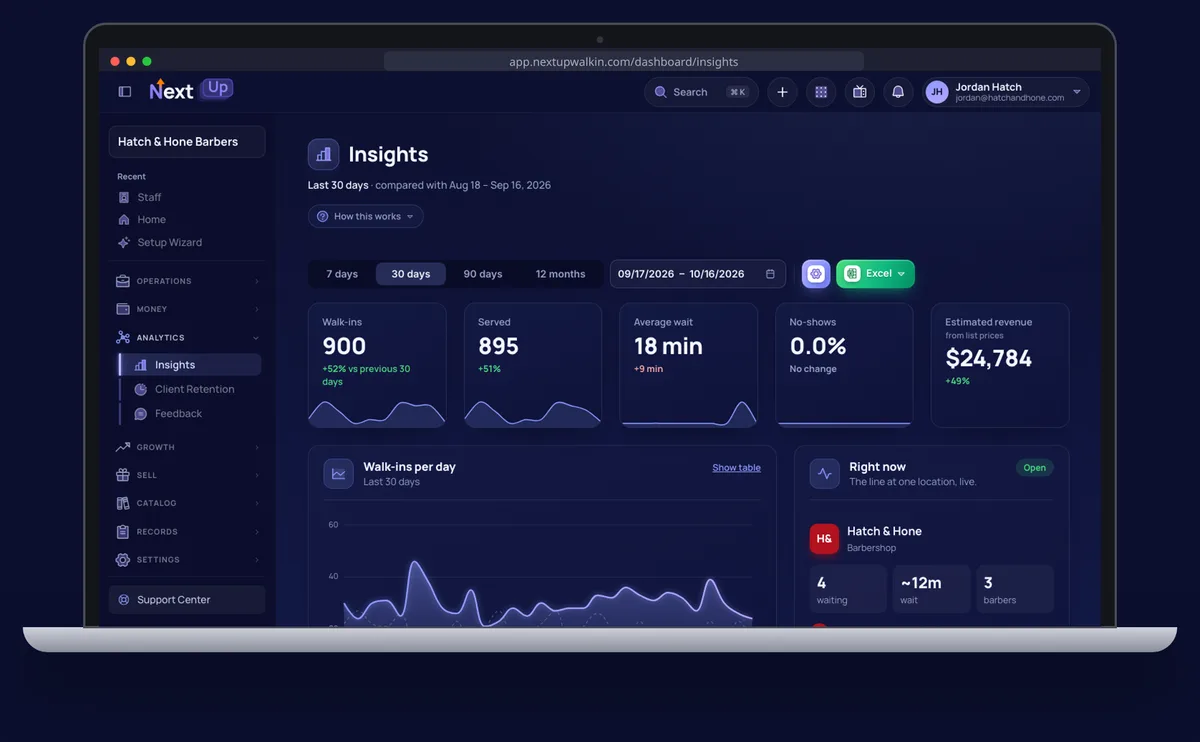Click the Walk-ins per day chart icon
Image resolution: width=1200 pixels, height=742 pixels.
click(338, 474)
